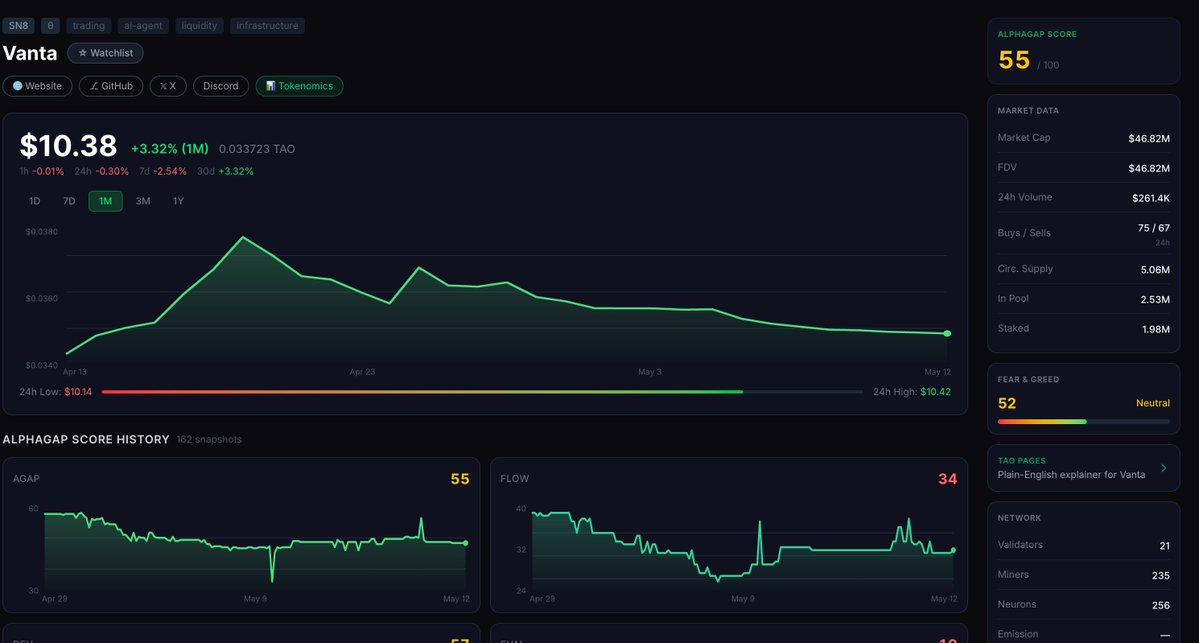
Task: Click the FLOW score history chart
Action: [x=742, y=548]
